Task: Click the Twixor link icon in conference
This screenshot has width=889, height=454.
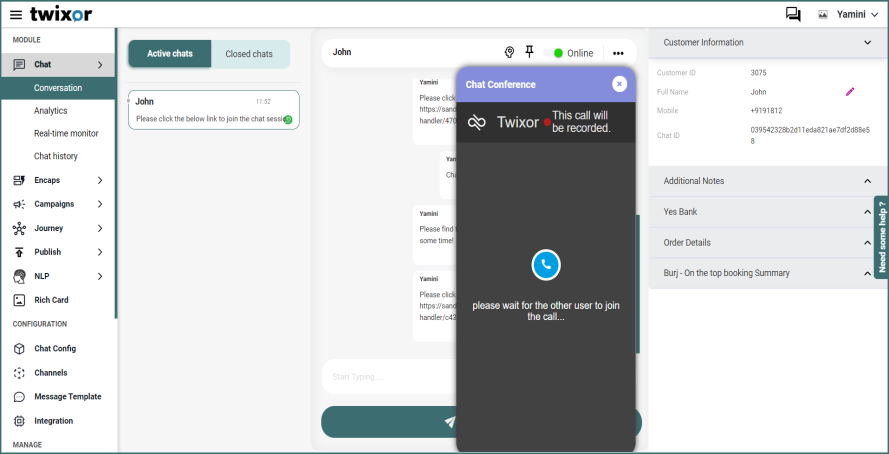Action: click(x=477, y=122)
